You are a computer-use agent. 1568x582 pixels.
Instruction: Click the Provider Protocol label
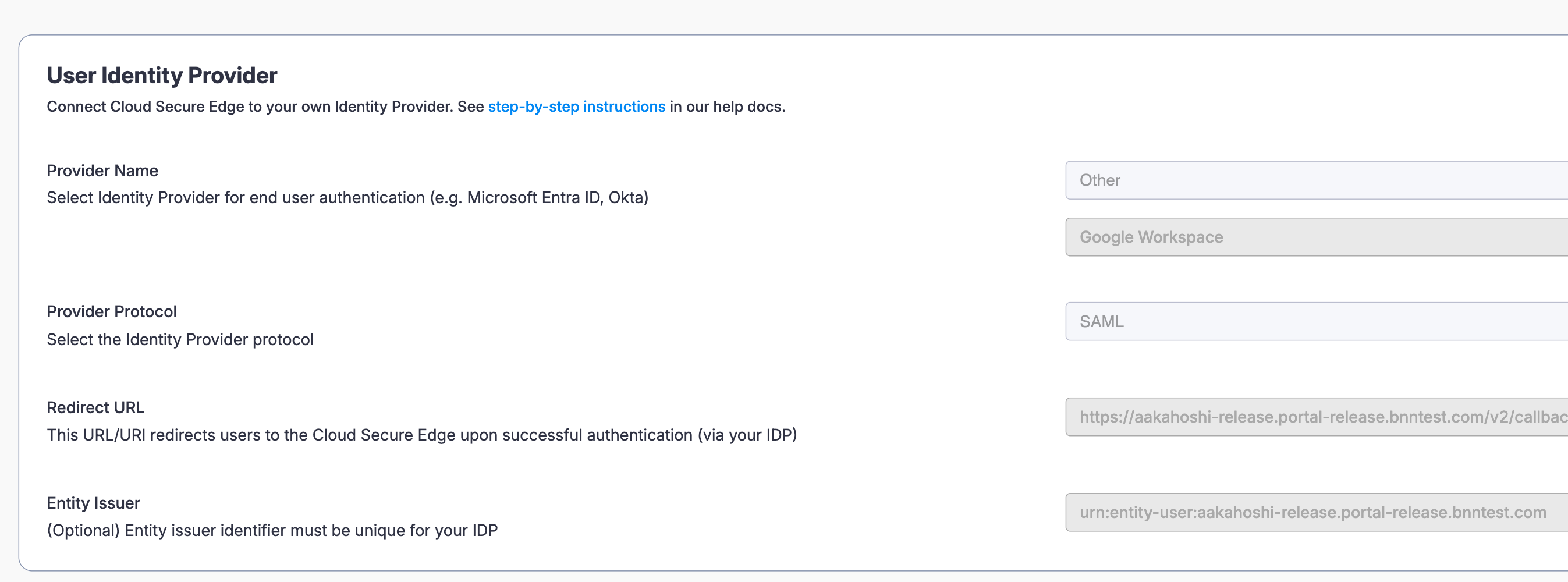111,312
